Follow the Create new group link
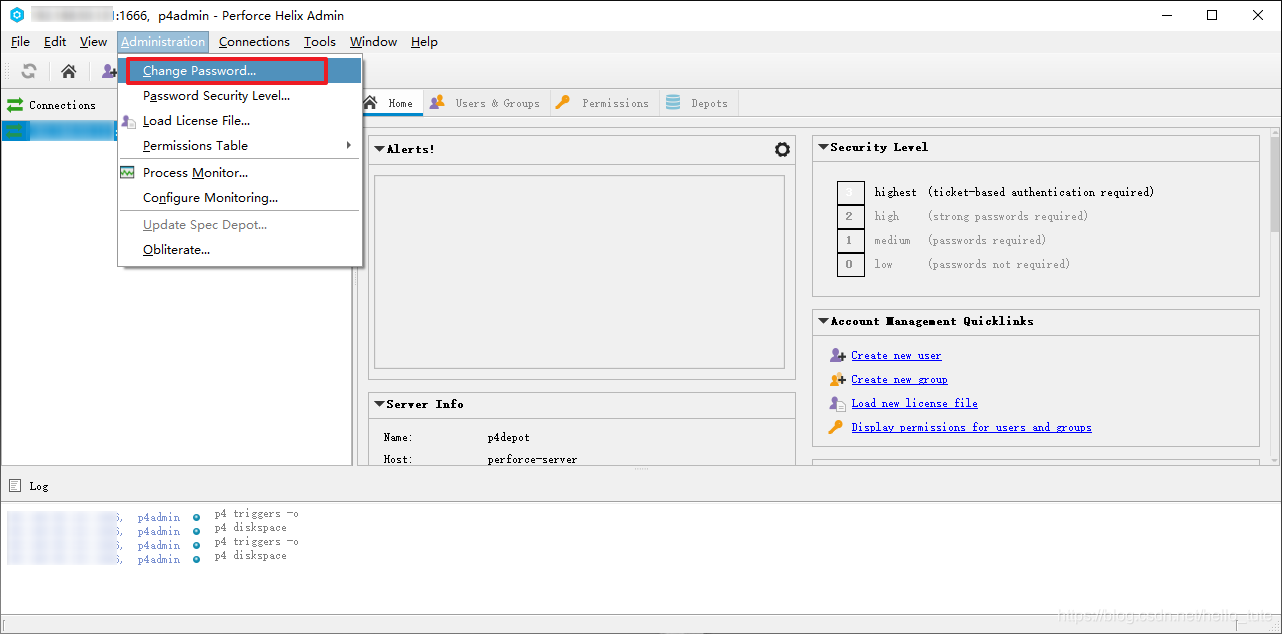1282x634 pixels. [899, 379]
